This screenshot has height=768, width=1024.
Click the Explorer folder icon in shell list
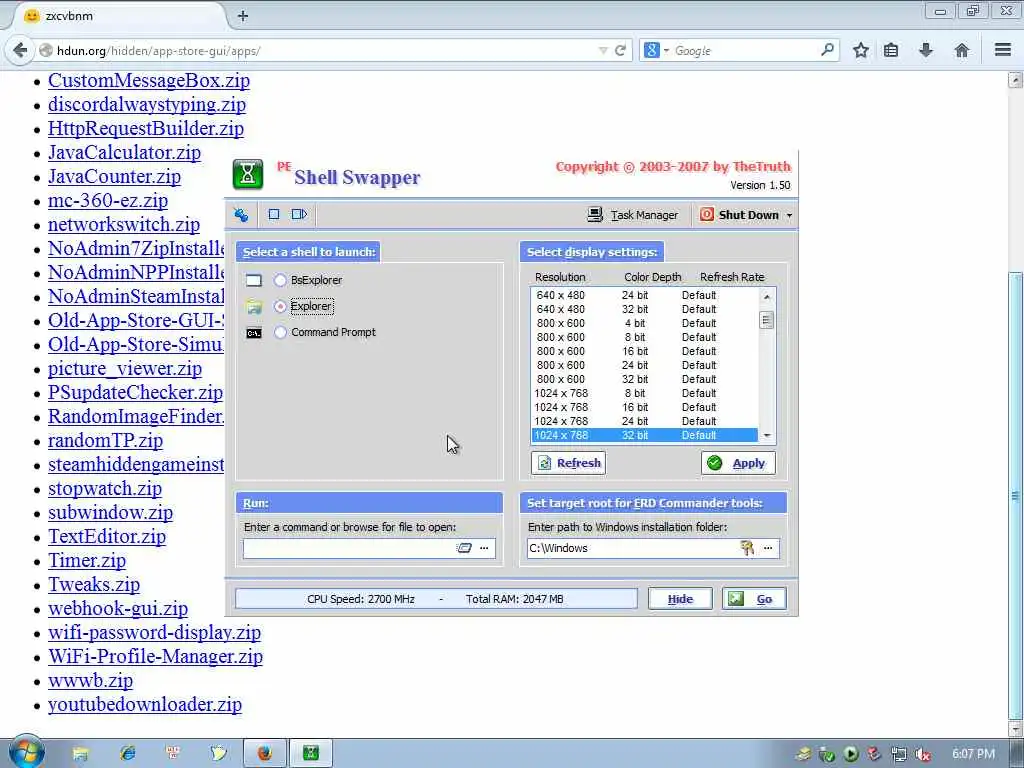254,306
